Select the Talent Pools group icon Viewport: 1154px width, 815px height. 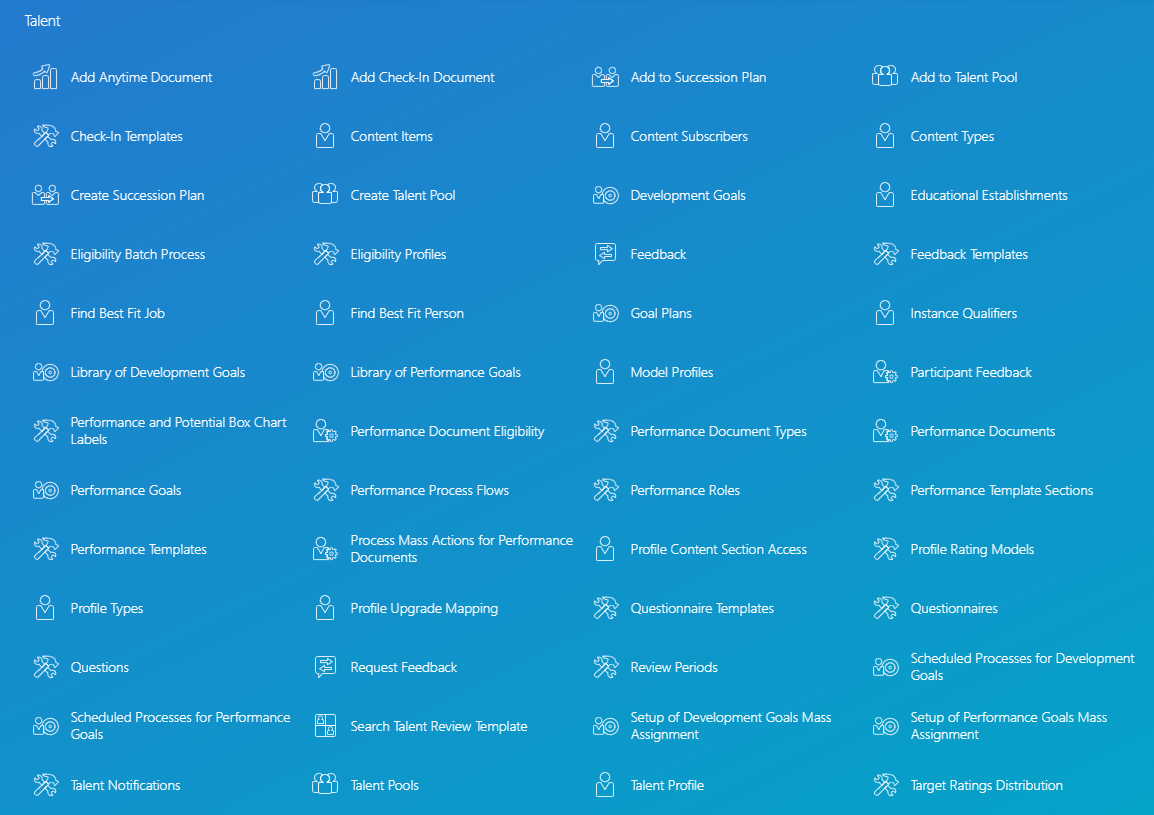(325, 785)
